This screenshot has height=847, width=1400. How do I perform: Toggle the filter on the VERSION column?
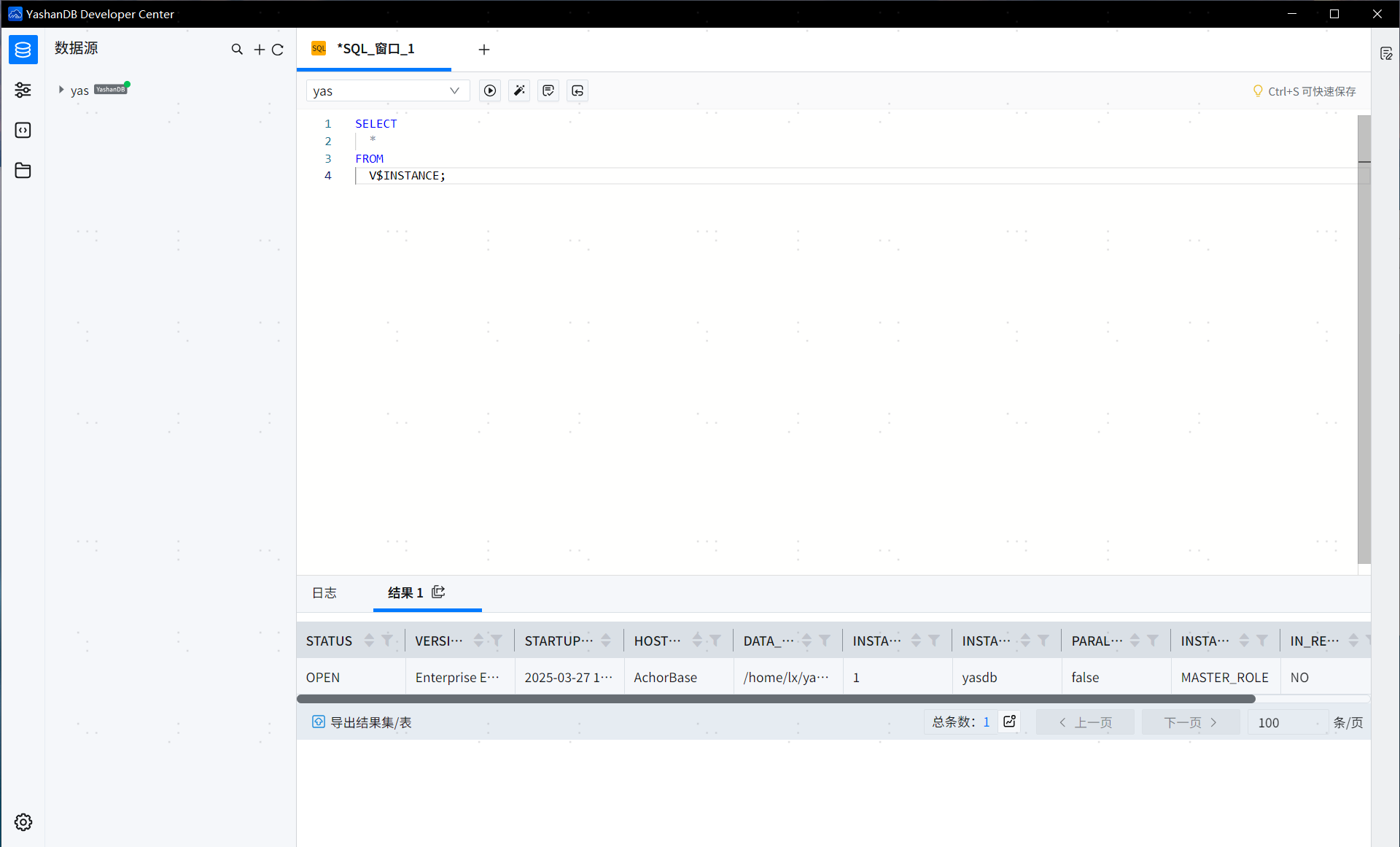[497, 640]
